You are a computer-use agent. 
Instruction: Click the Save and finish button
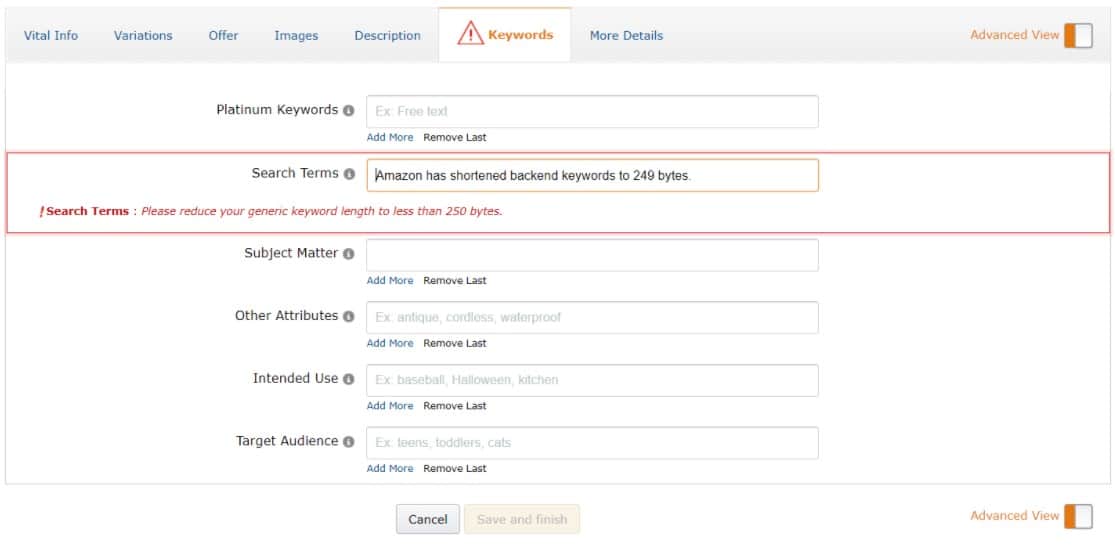pos(522,519)
